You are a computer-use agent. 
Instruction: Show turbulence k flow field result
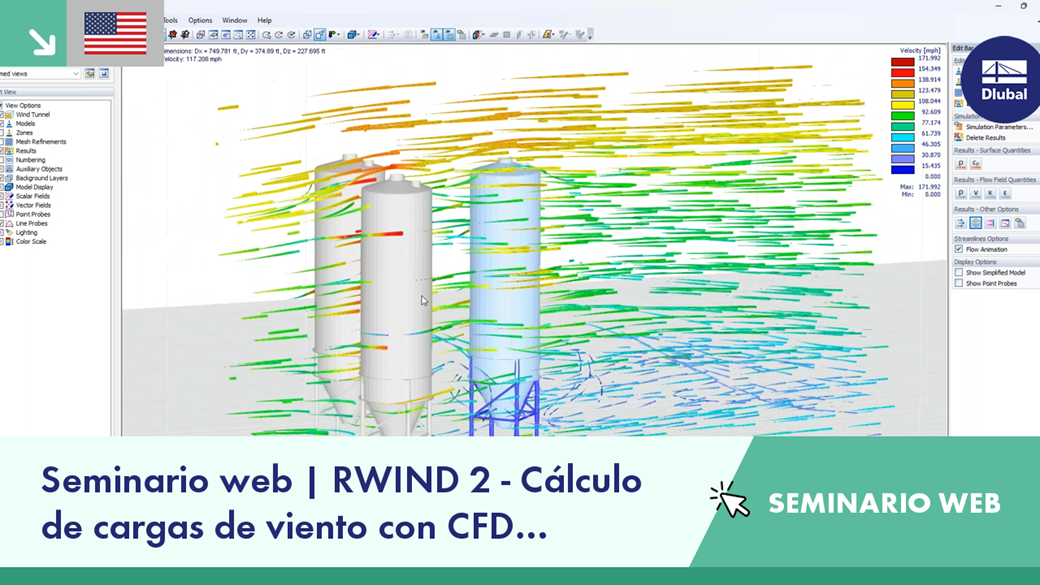pyautogui.click(x=990, y=193)
